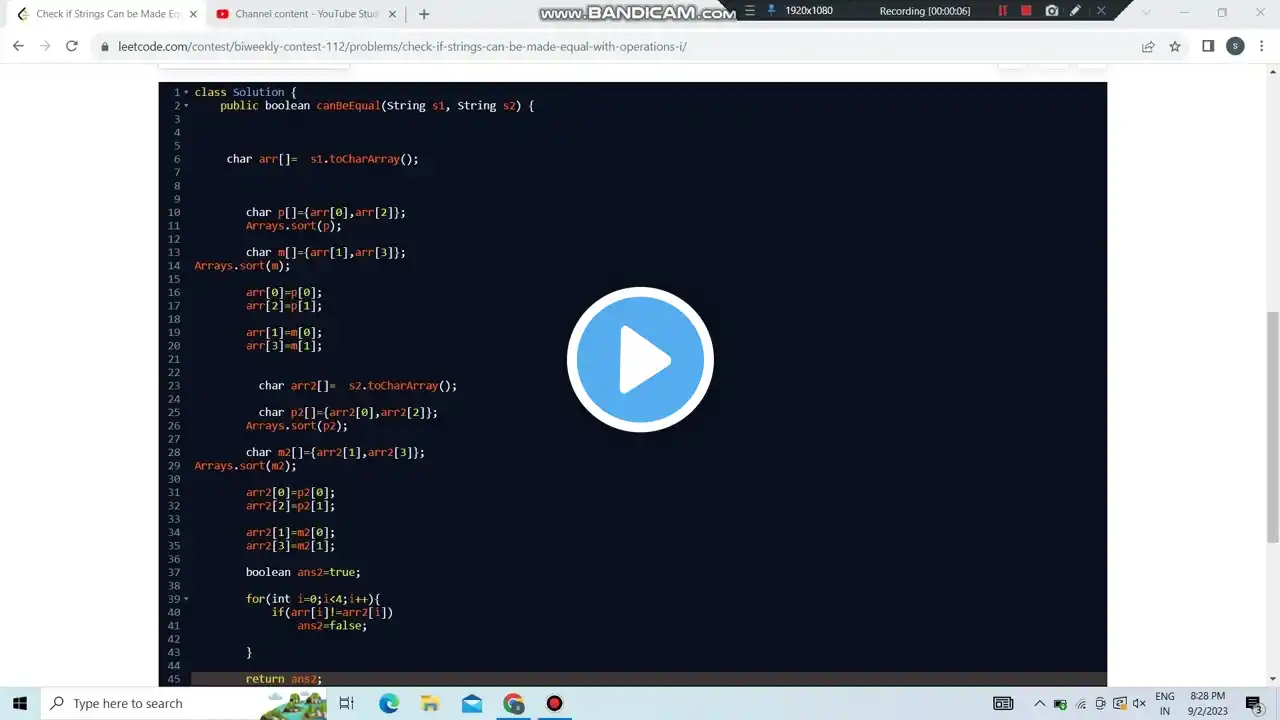The image size is (1280, 720).
Task: Collapse the for loop fold arrow at line 39
Action: coord(186,599)
